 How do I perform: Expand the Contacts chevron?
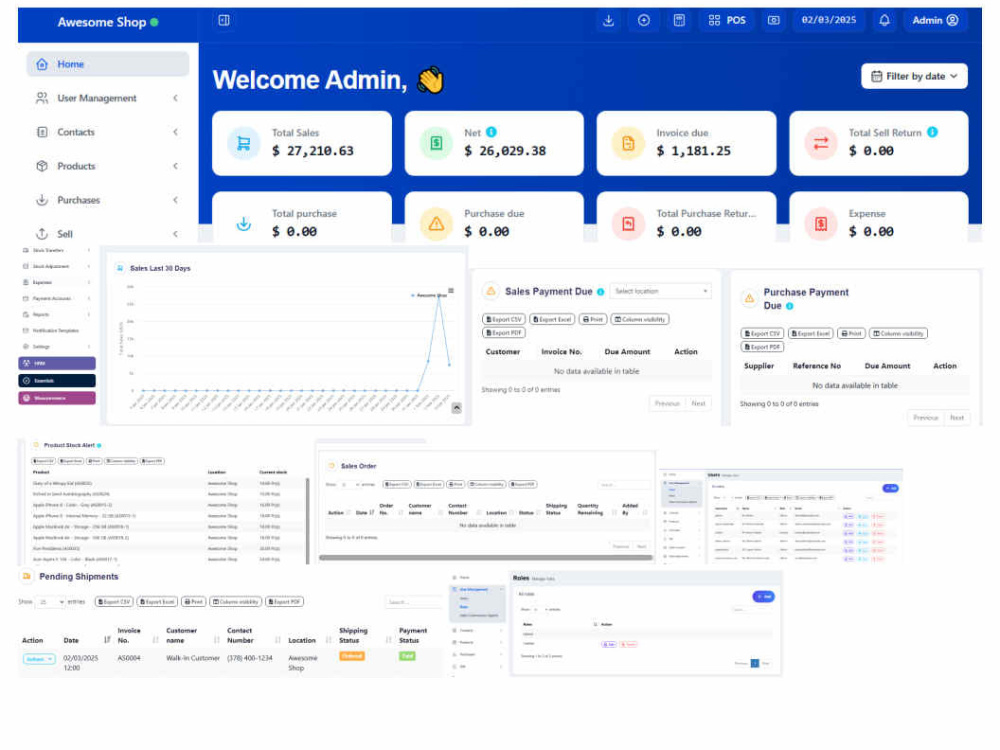[x=175, y=132]
